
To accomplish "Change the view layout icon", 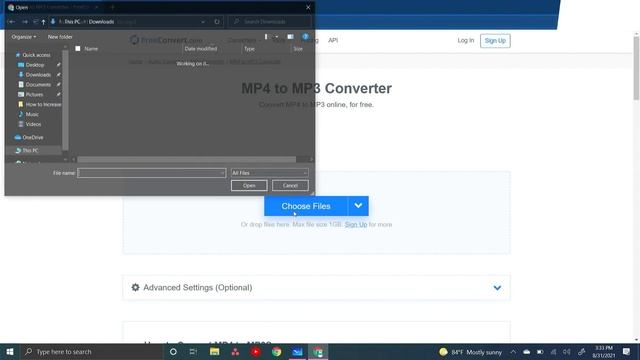I will tap(266, 37).
